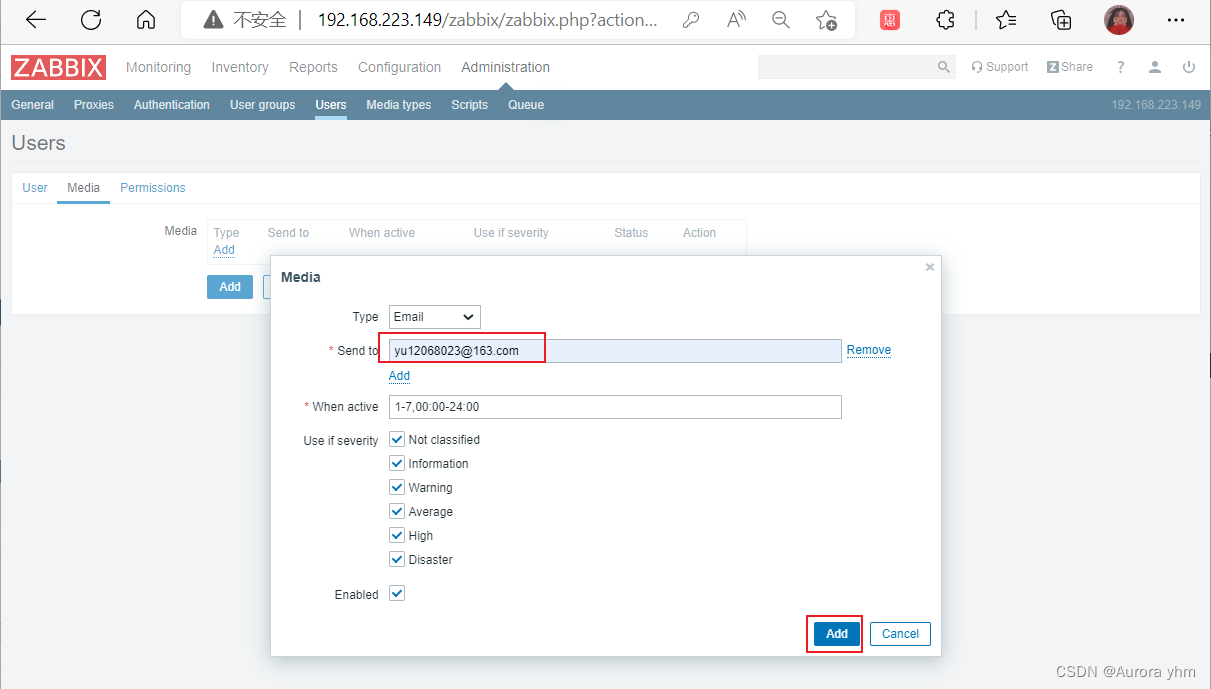
Task: Open the Reports menu
Action: click(313, 67)
